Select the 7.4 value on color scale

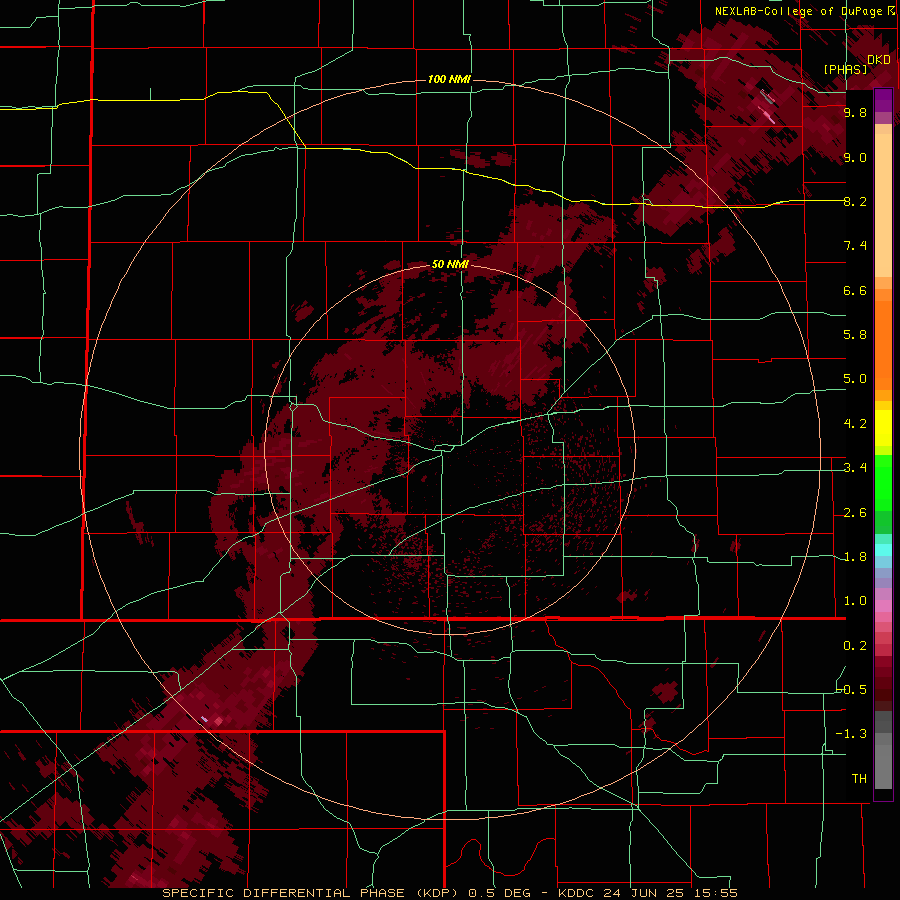pyautogui.click(x=855, y=246)
